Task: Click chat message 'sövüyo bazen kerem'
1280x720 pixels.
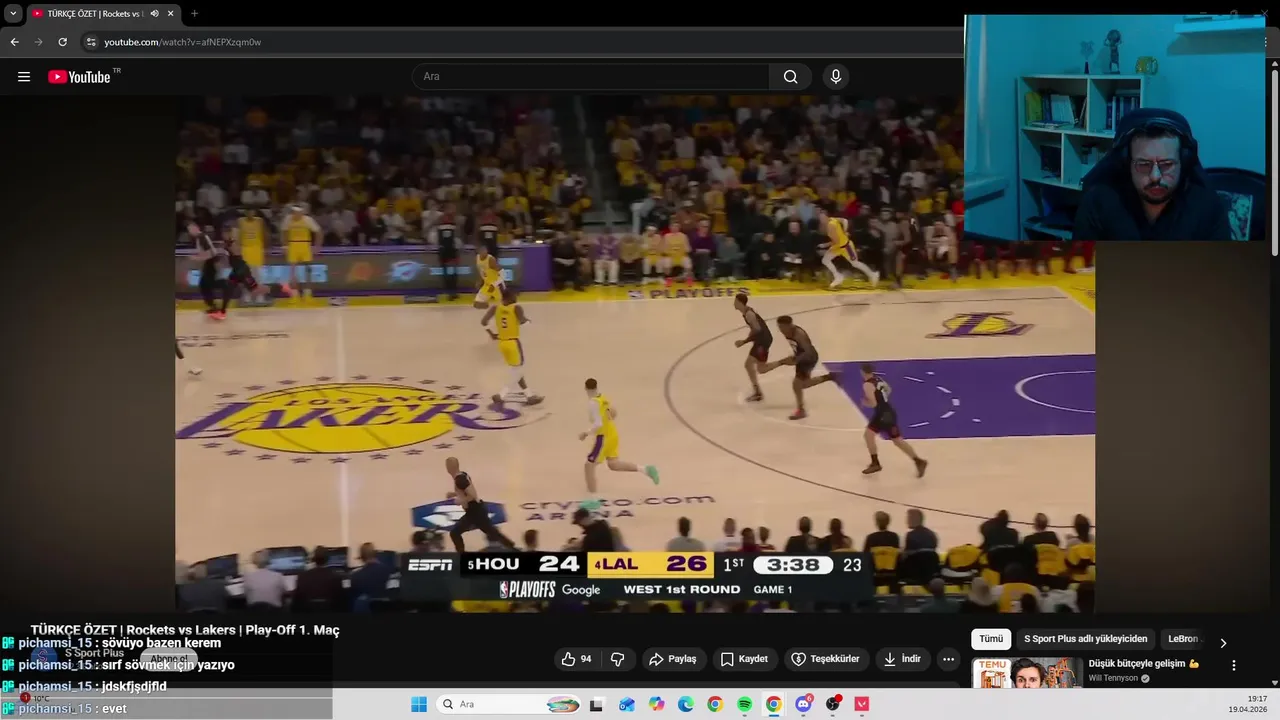Action: coord(161,643)
